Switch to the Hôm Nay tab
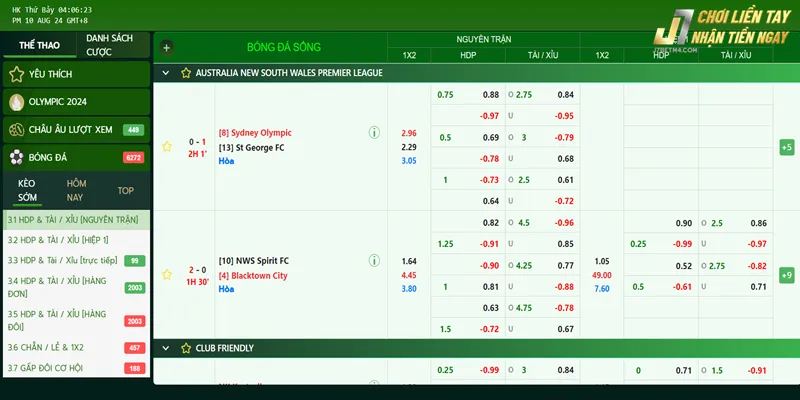800x400 pixels. click(76, 190)
